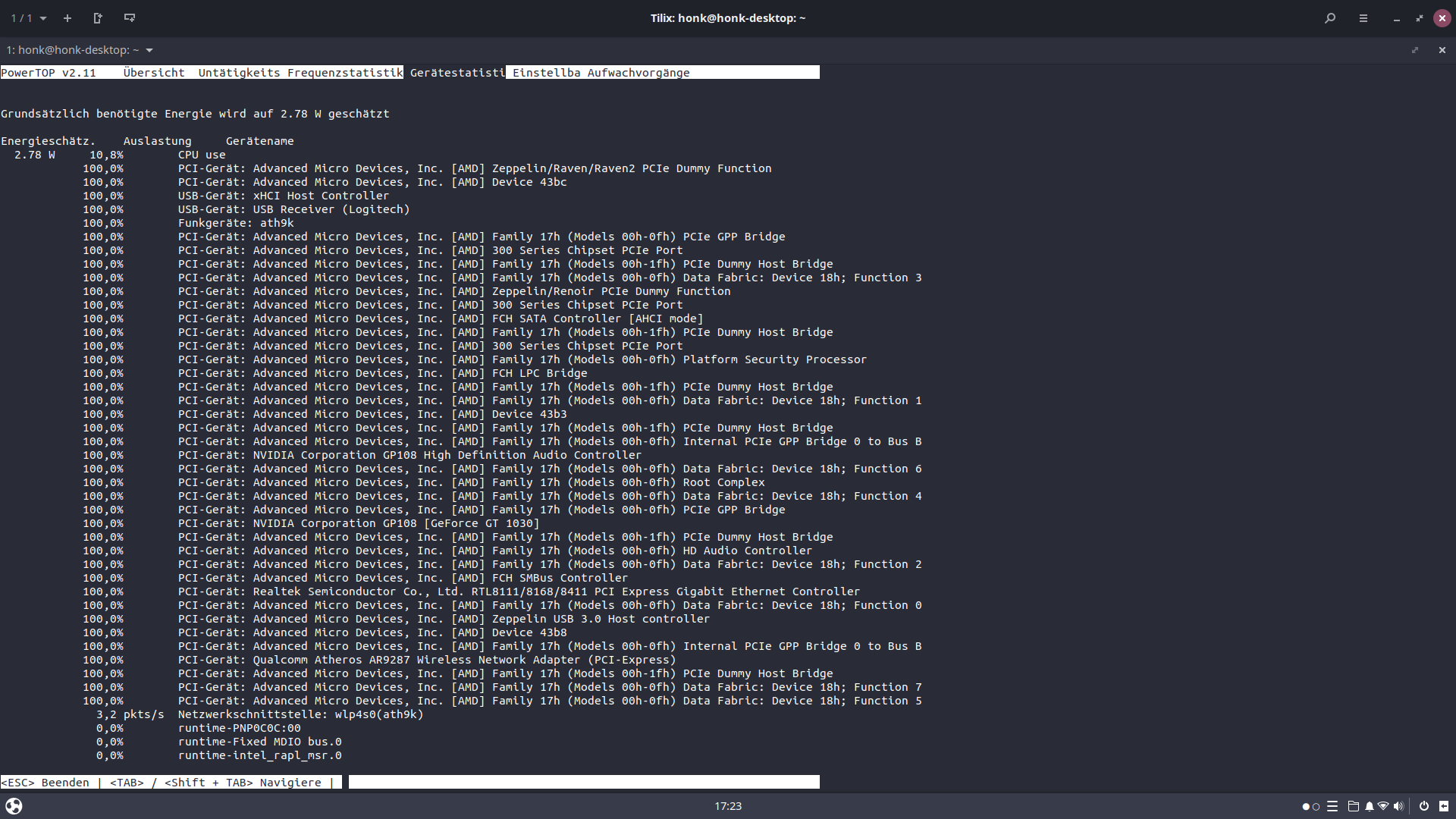
Task: Select FCH SATA Controller [AHCI mode] row
Action: (x=393, y=318)
